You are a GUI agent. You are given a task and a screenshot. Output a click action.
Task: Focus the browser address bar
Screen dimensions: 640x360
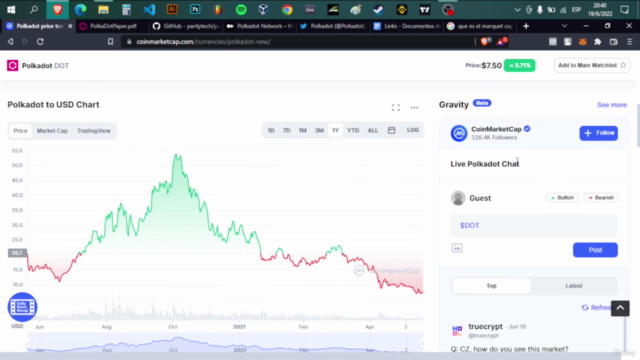click(x=298, y=42)
